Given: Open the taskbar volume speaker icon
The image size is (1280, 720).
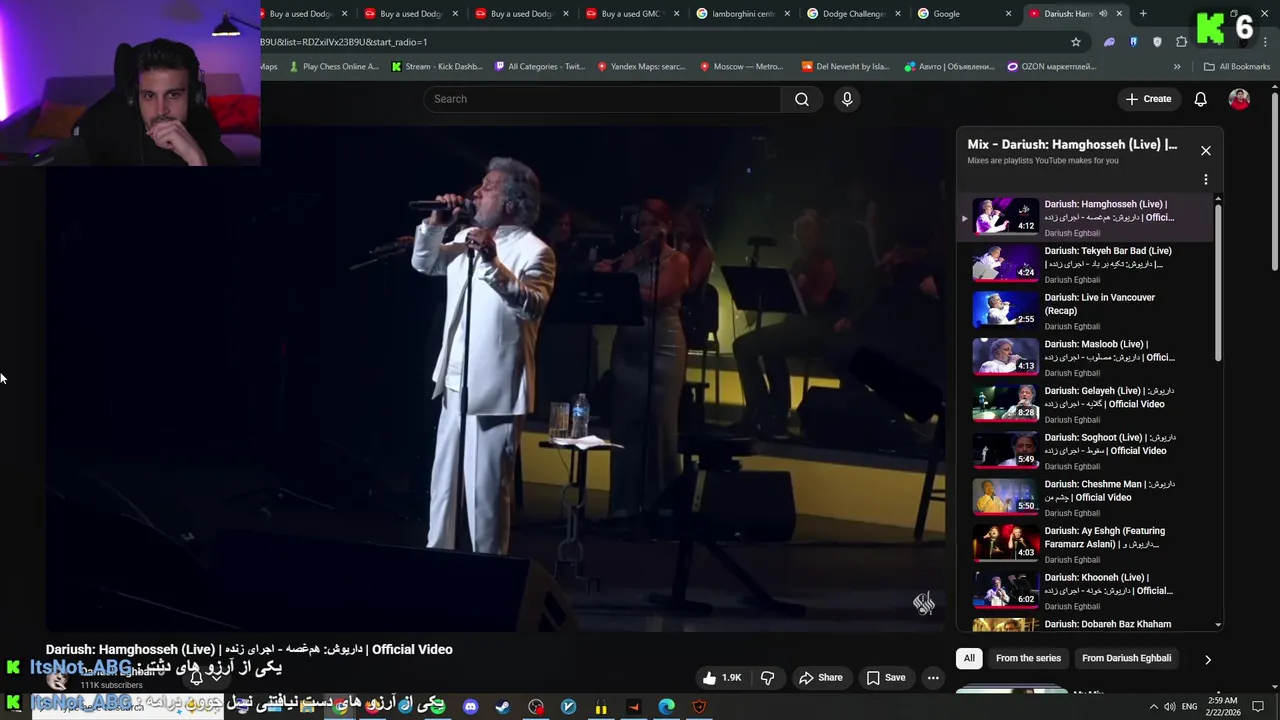Looking at the screenshot, I should click(1170, 707).
